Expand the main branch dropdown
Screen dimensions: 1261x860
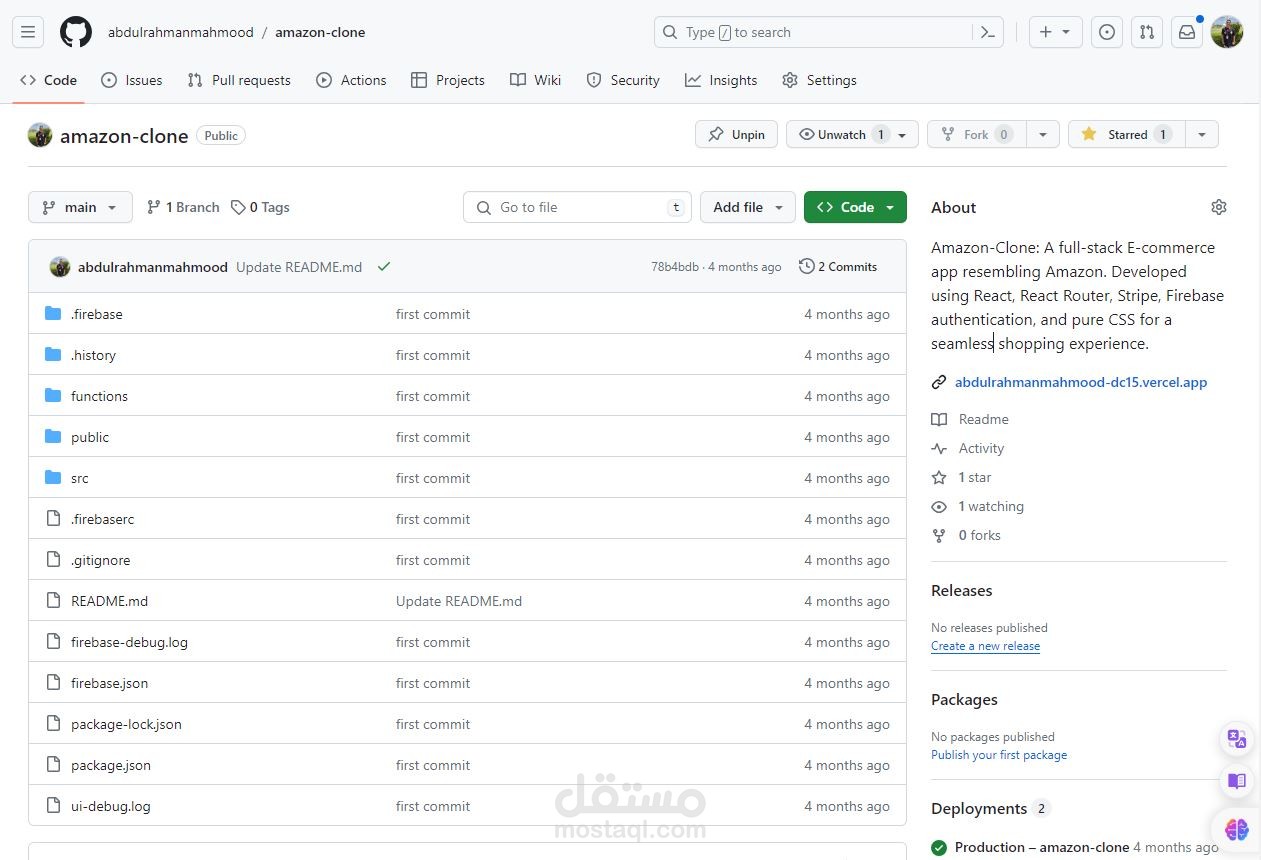click(x=80, y=207)
